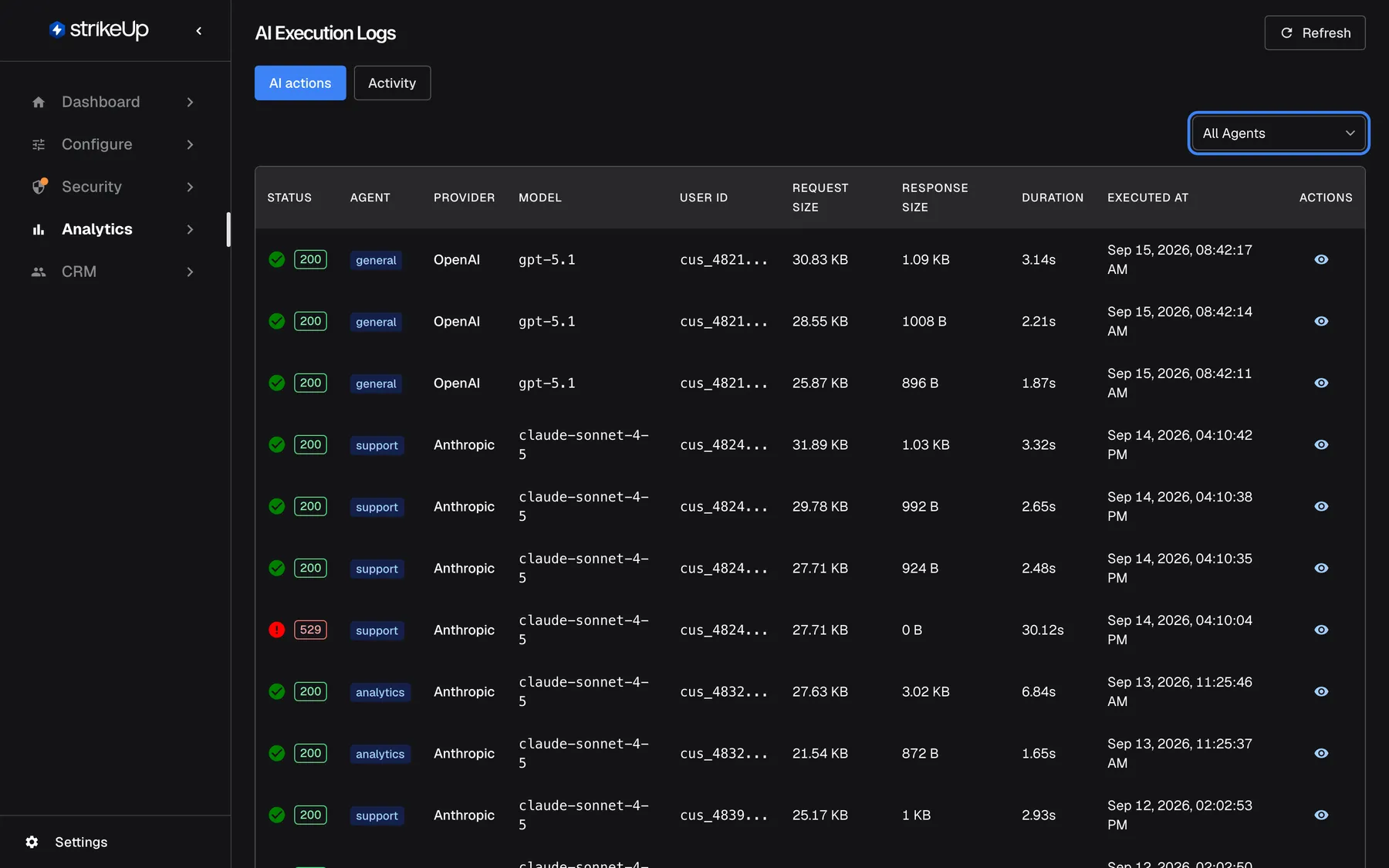Click the Settings gear icon
Screen dimensions: 1389x868
[32, 842]
